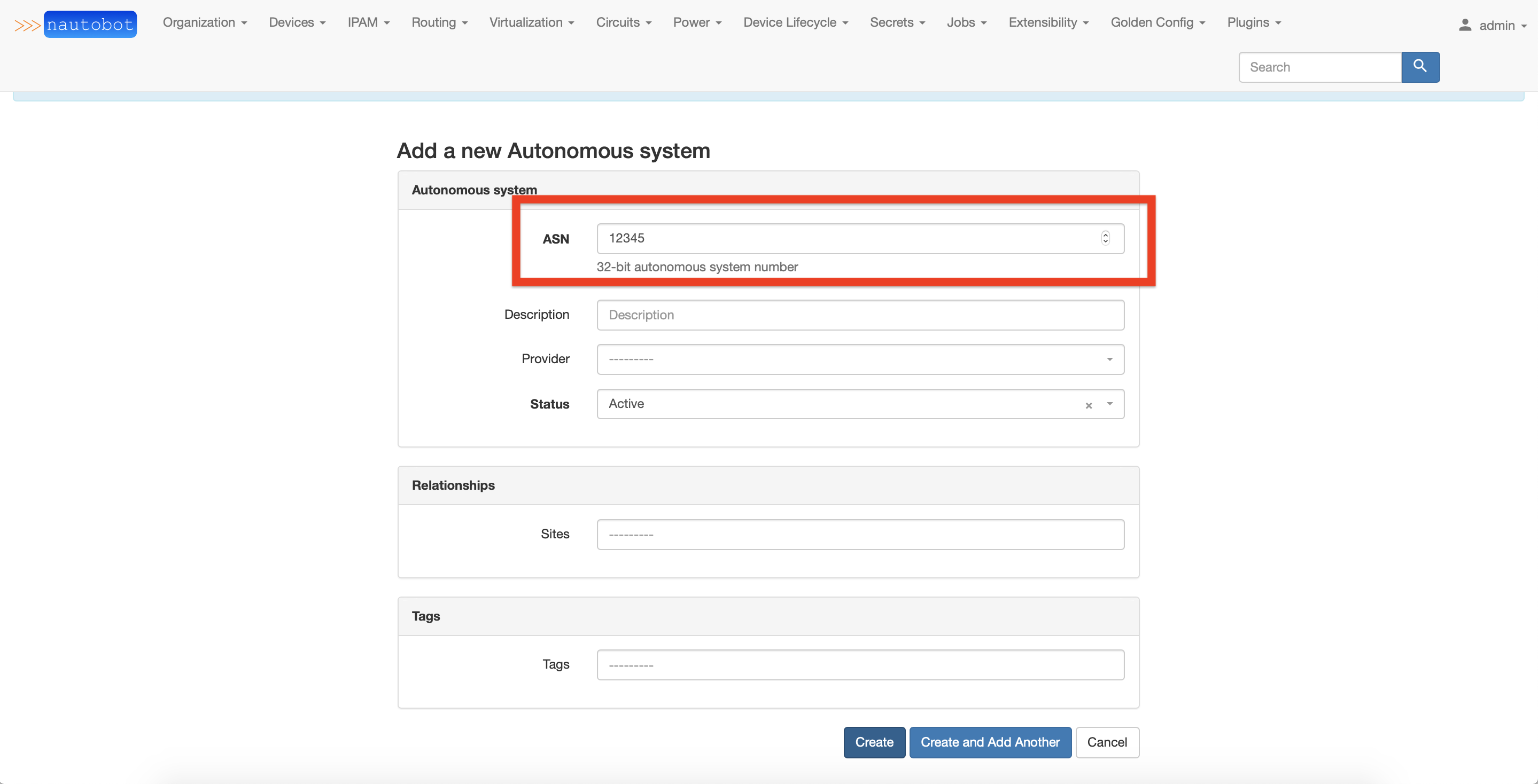1538x784 pixels.
Task: Click the Create button
Action: pos(874,742)
